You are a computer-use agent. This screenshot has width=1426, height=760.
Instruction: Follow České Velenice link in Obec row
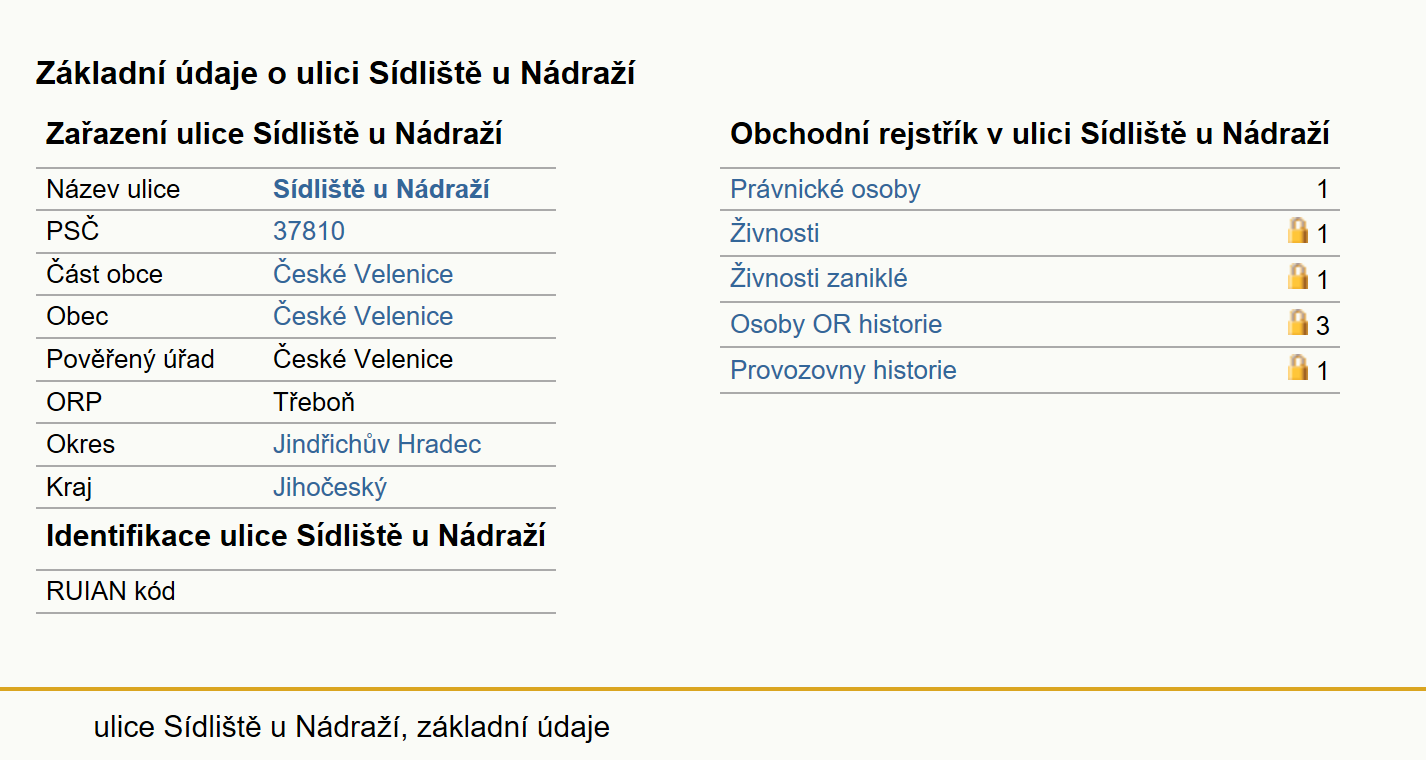(363, 316)
